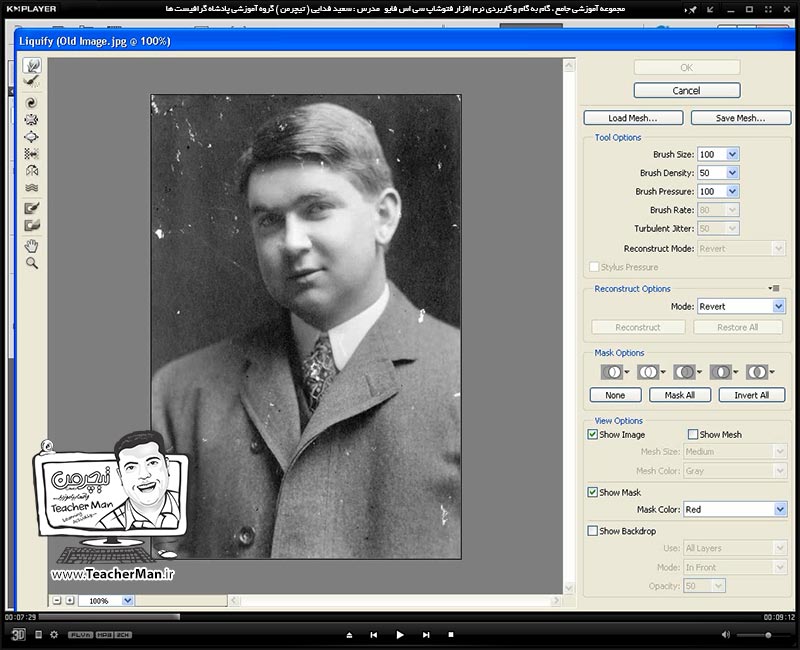Play the video in KMPlayer
Image resolution: width=800 pixels, height=650 pixels.
click(x=399, y=635)
